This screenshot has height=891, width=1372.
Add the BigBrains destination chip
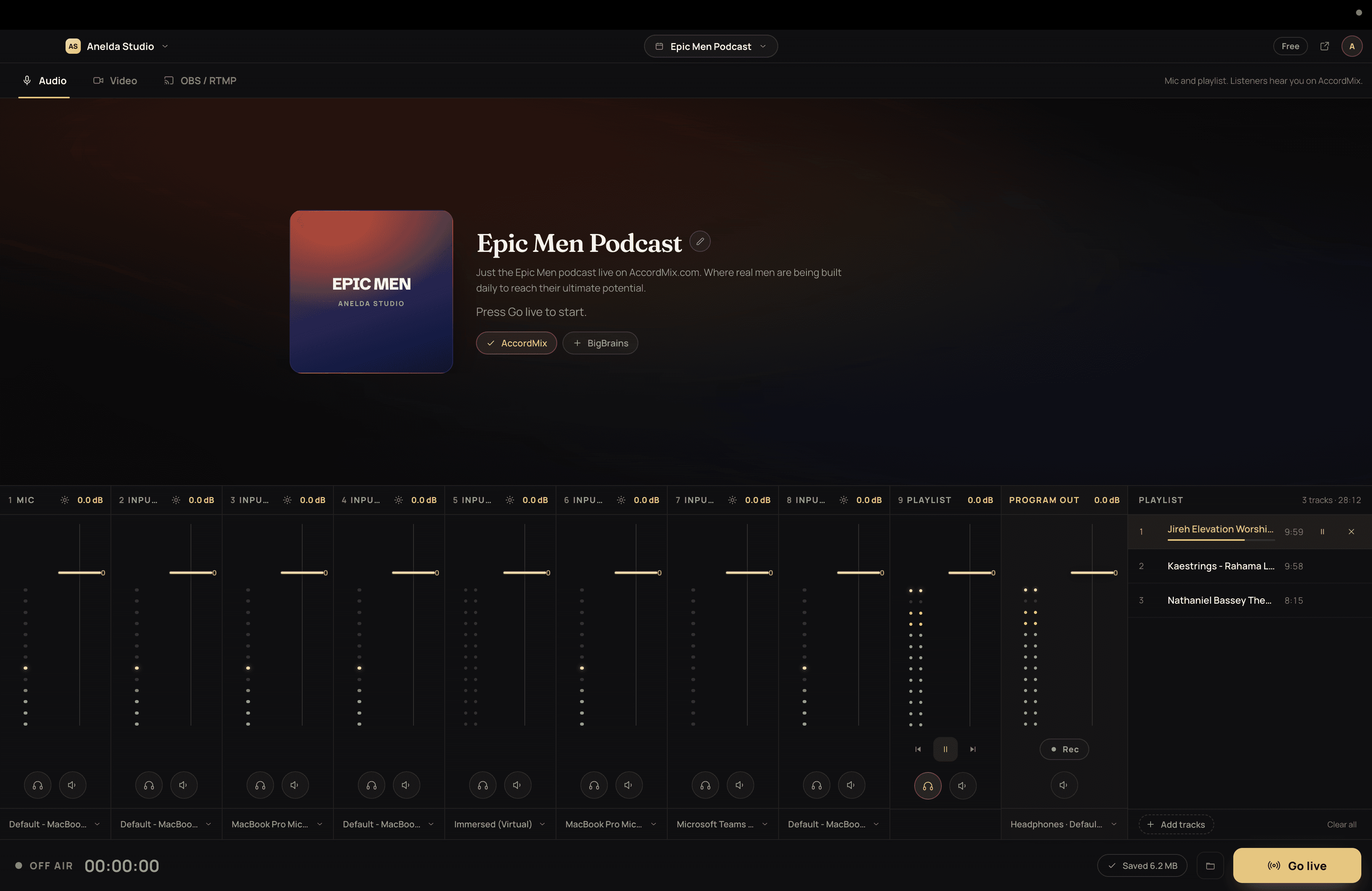coord(600,343)
